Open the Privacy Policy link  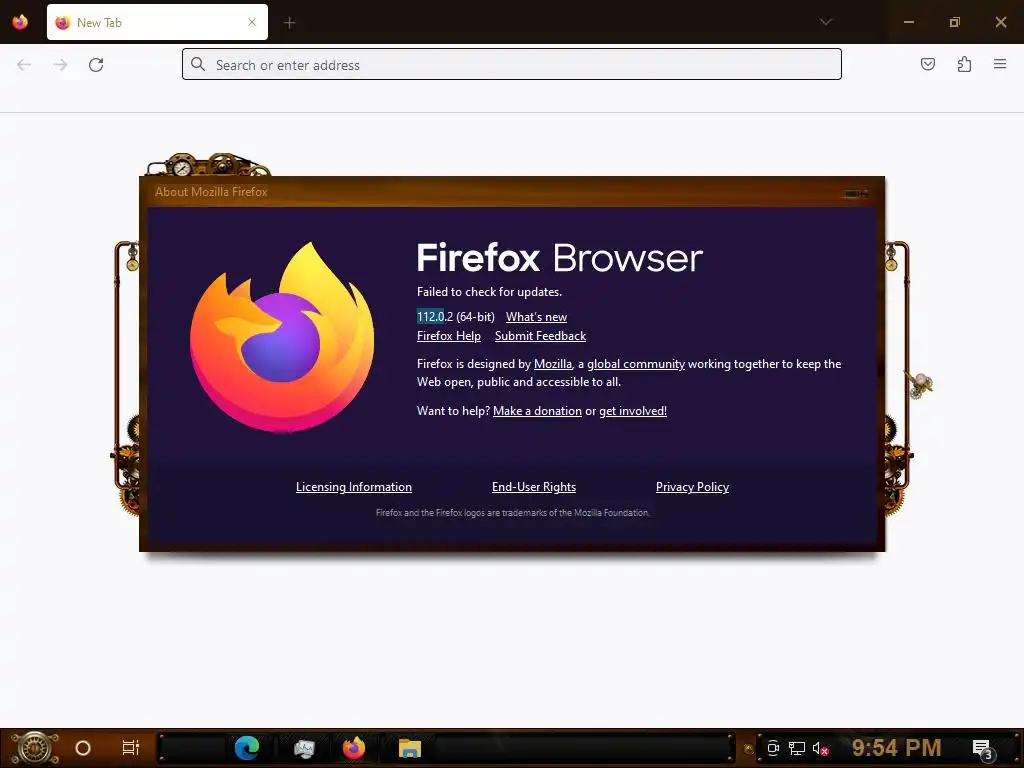click(x=692, y=487)
